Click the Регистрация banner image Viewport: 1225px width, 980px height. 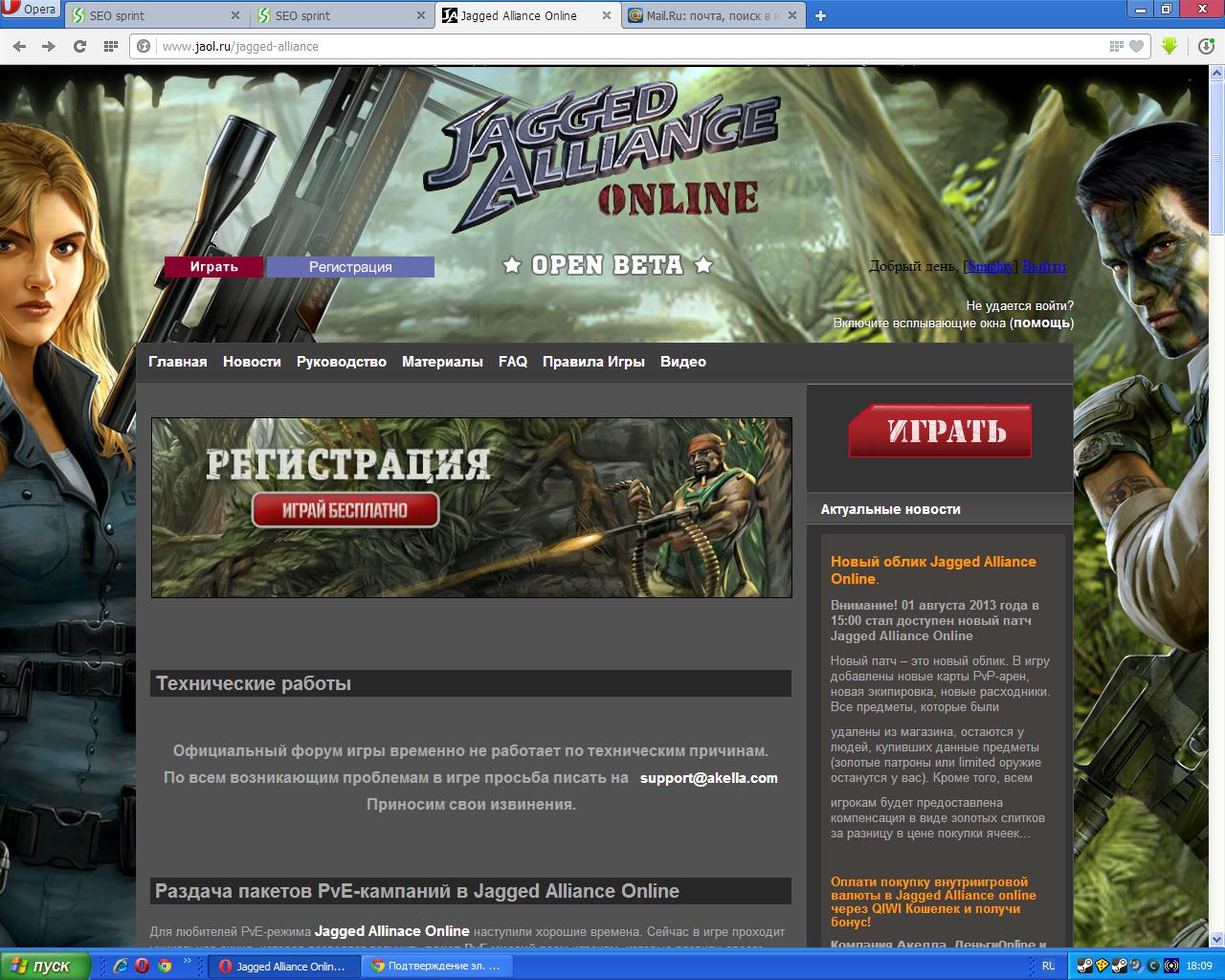point(472,507)
